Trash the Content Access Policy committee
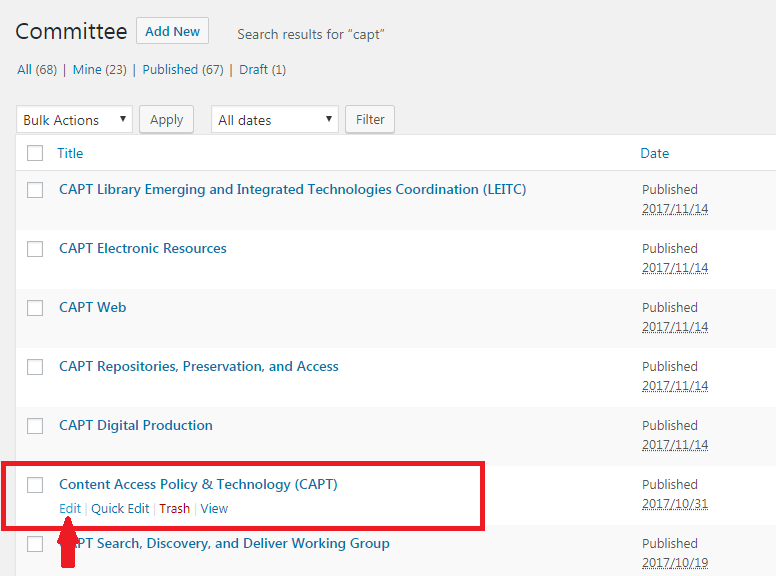The width and height of the screenshot is (776, 576). [x=174, y=508]
